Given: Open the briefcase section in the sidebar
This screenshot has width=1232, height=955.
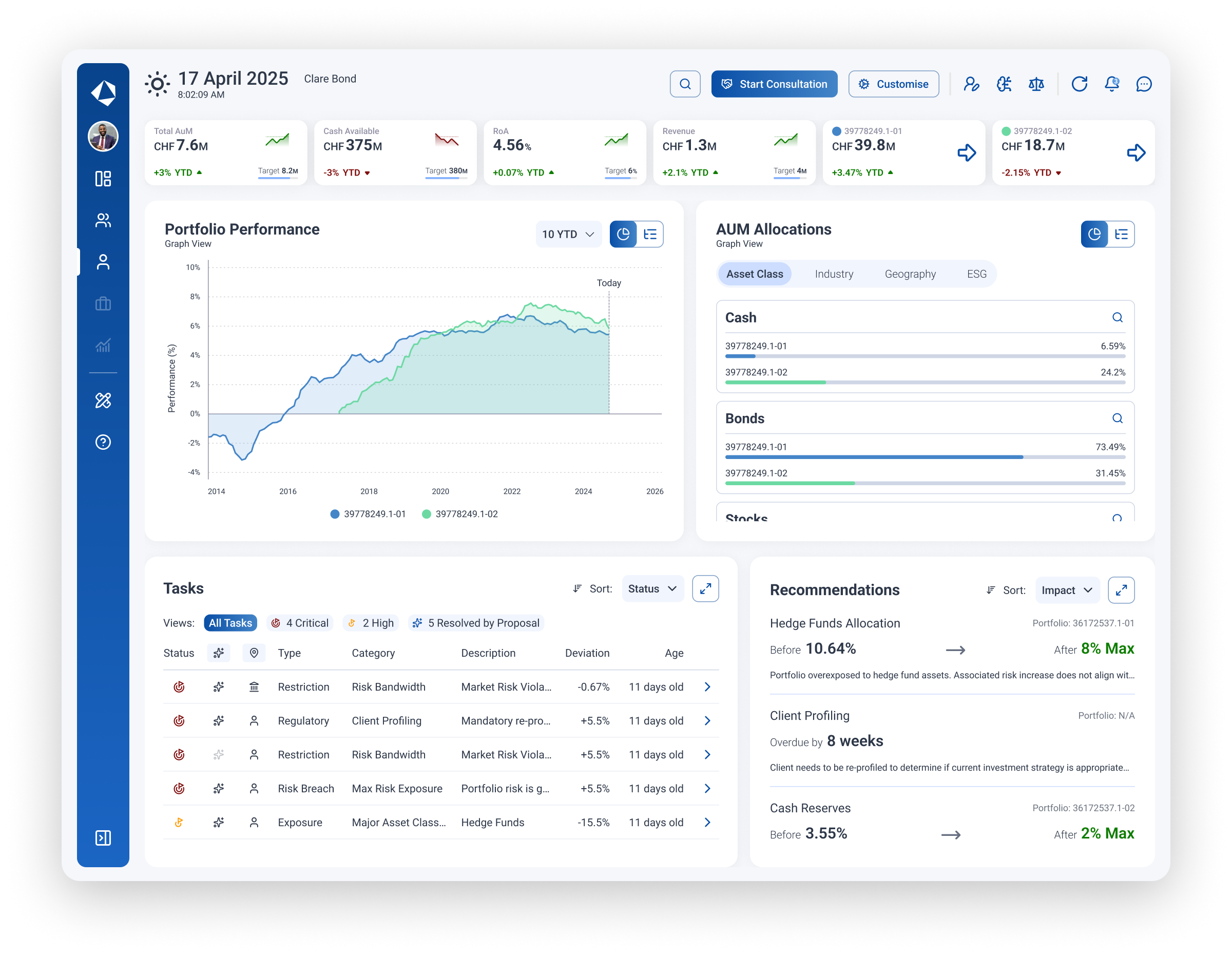Looking at the screenshot, I should tap(103, 303).
